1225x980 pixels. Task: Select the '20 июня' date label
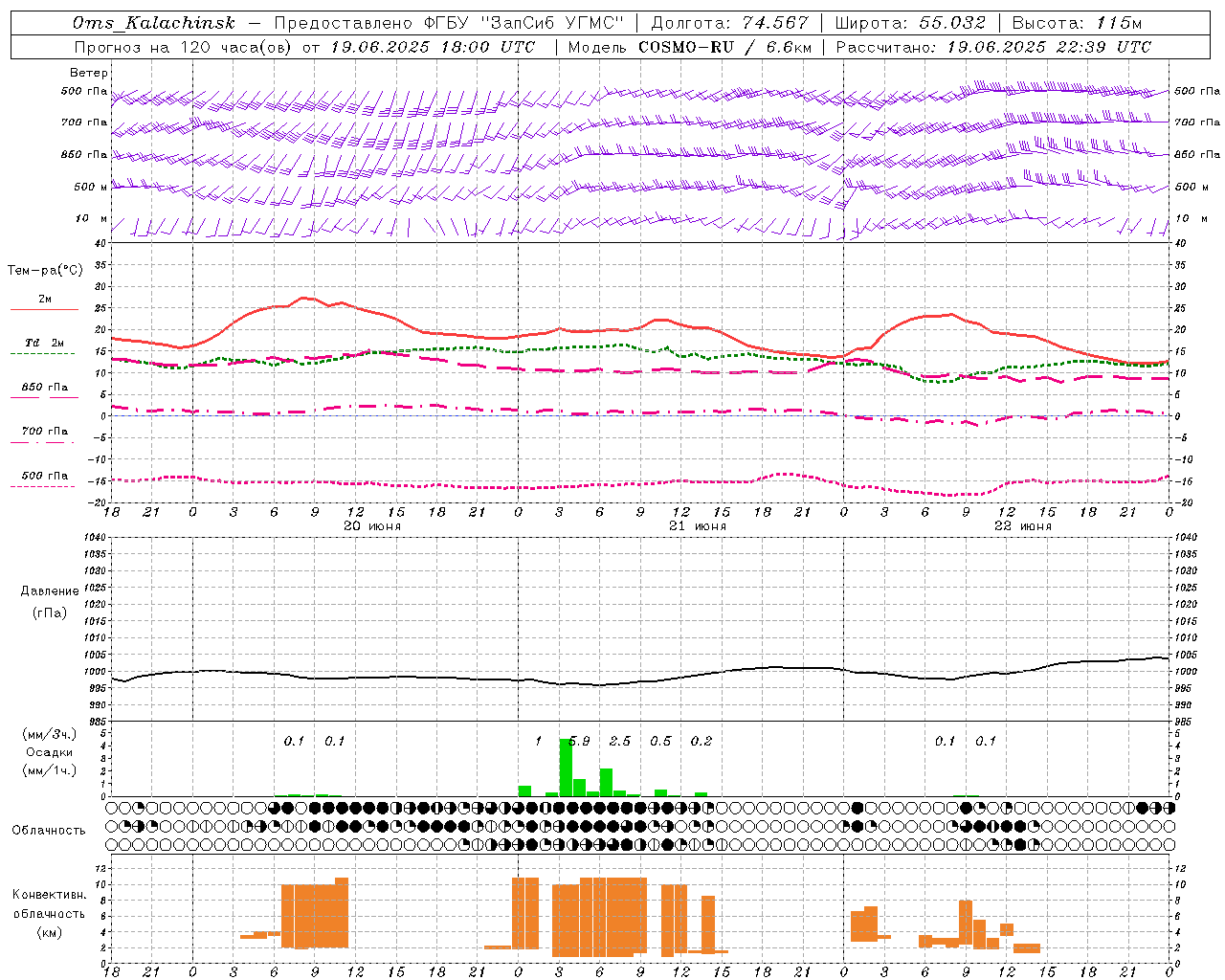pos(371,525)
